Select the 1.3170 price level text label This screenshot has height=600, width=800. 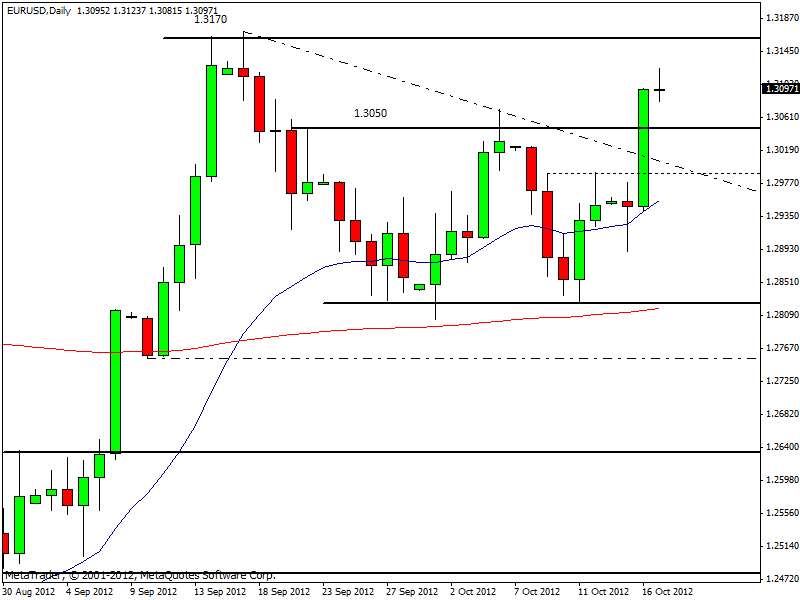tap(210, 19)
